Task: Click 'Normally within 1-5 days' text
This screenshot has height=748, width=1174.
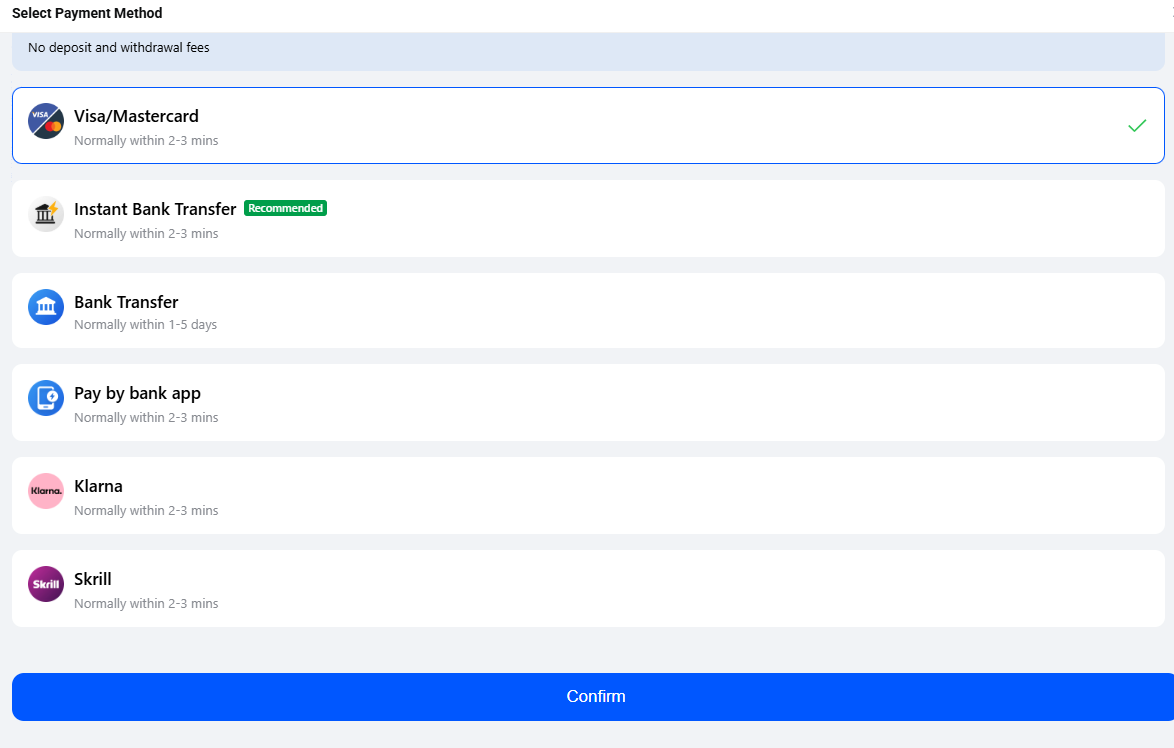Action: pos(145,325)
